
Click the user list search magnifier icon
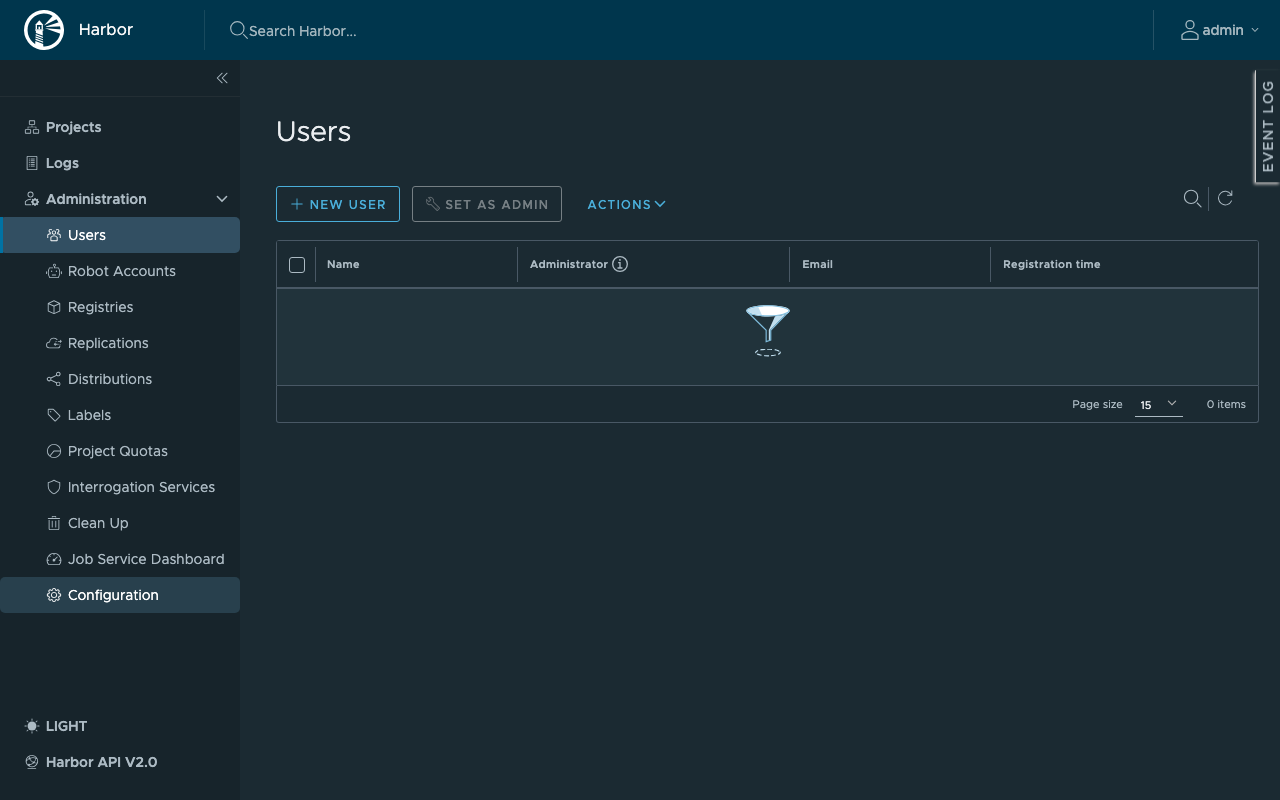[x=1192, y=198]
